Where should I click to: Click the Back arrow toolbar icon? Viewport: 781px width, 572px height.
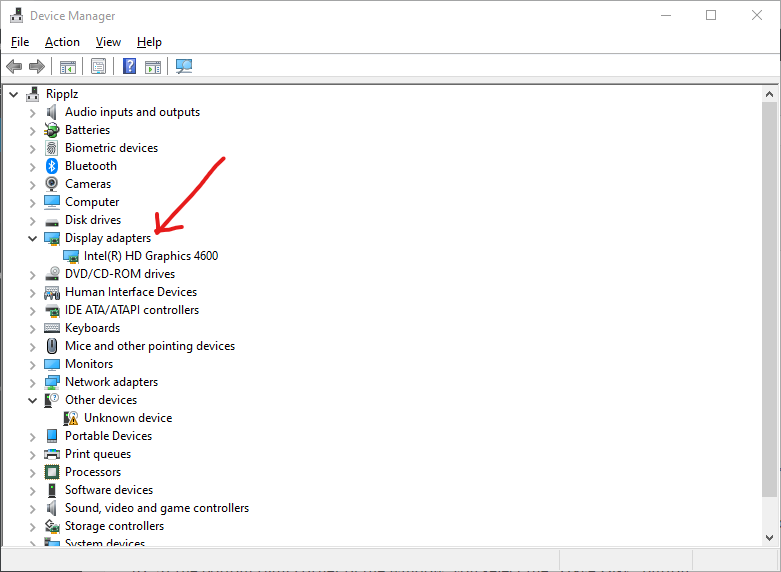click(x=14, y=66)
